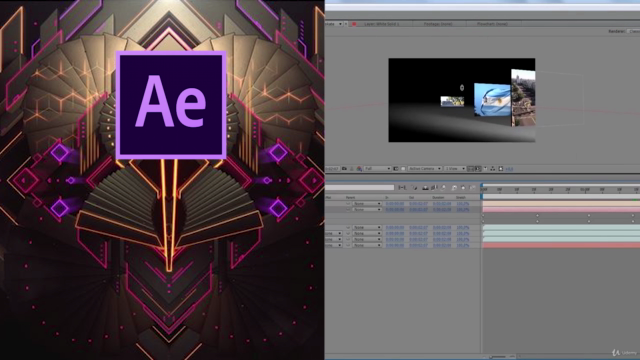Click the city photo layer in viewer
Viewport: 640px width, 360px height.
point(523,98)
